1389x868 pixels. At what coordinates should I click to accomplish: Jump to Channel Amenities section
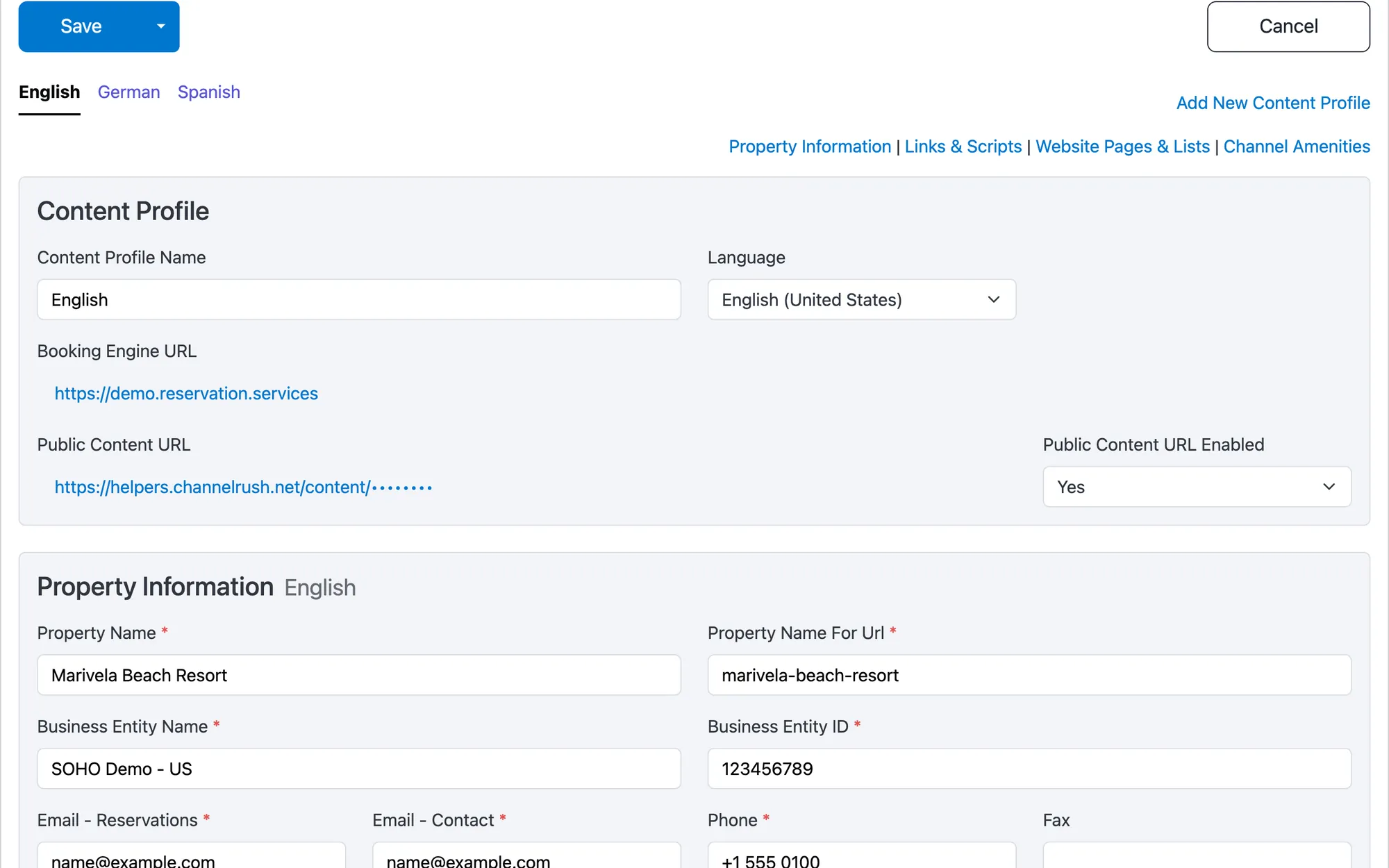(x=1297, y=147)
